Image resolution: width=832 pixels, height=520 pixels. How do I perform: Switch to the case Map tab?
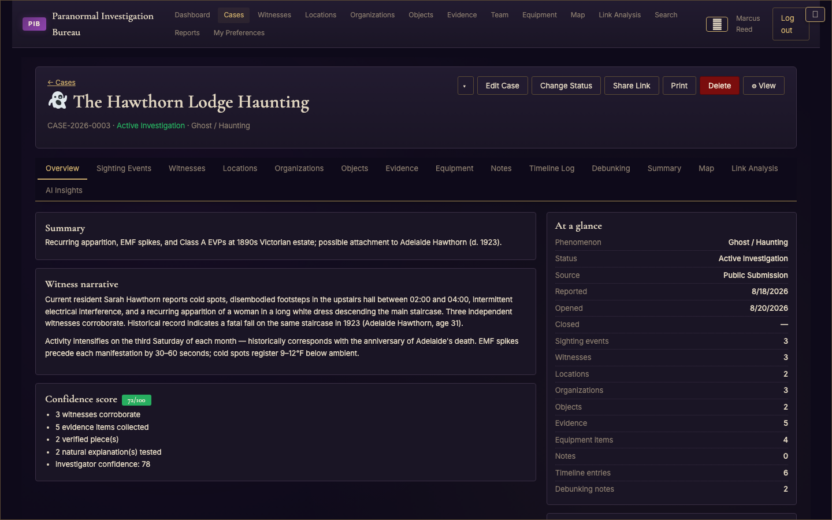point(706,168)
